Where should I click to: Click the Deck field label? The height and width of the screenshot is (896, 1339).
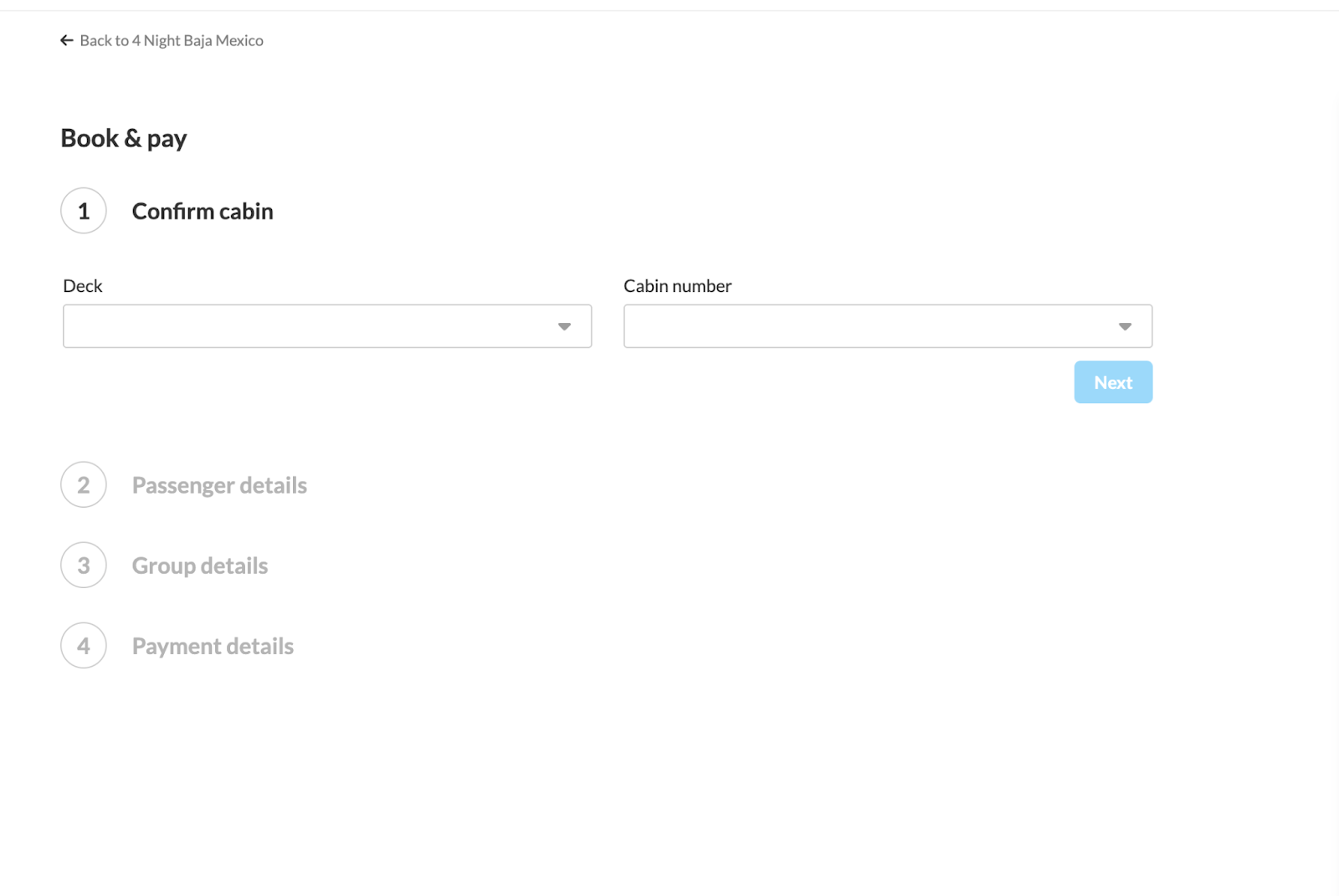pos(83,286)
